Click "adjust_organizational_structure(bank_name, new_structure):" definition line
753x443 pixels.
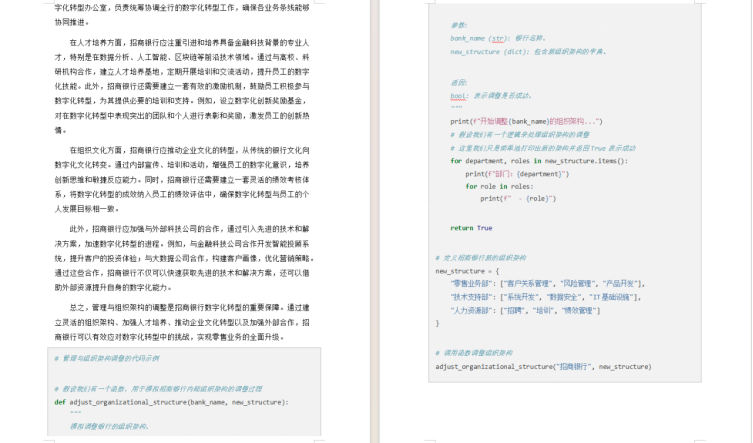[179, 402]
